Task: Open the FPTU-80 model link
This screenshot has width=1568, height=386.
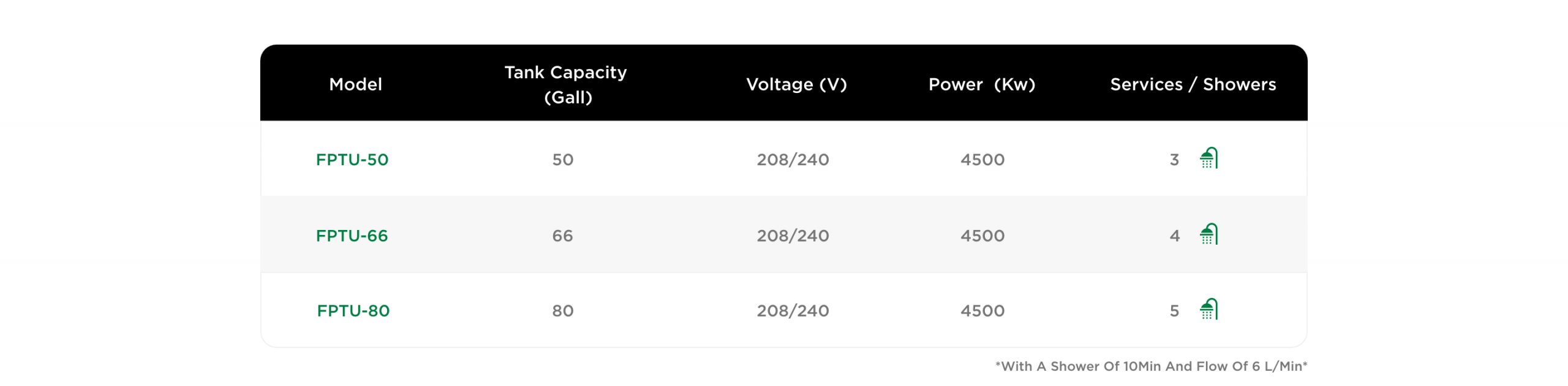Action: tap(353, 311)
